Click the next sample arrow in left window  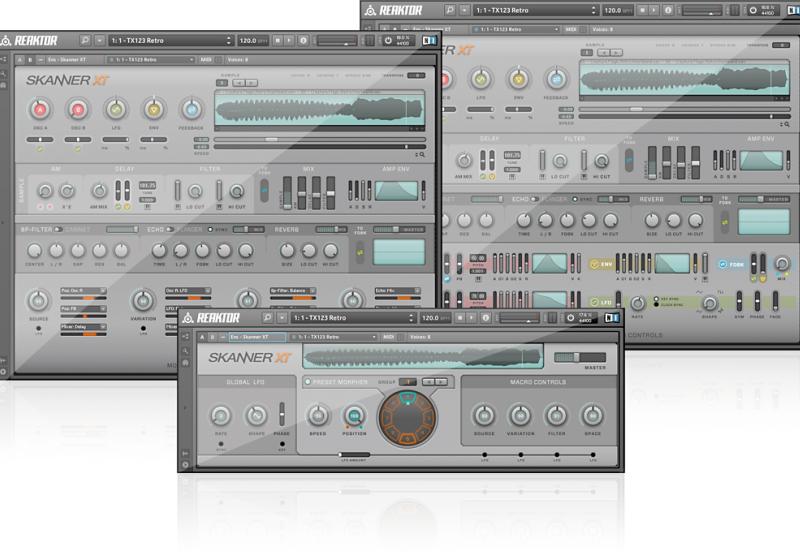coord(251,83)
